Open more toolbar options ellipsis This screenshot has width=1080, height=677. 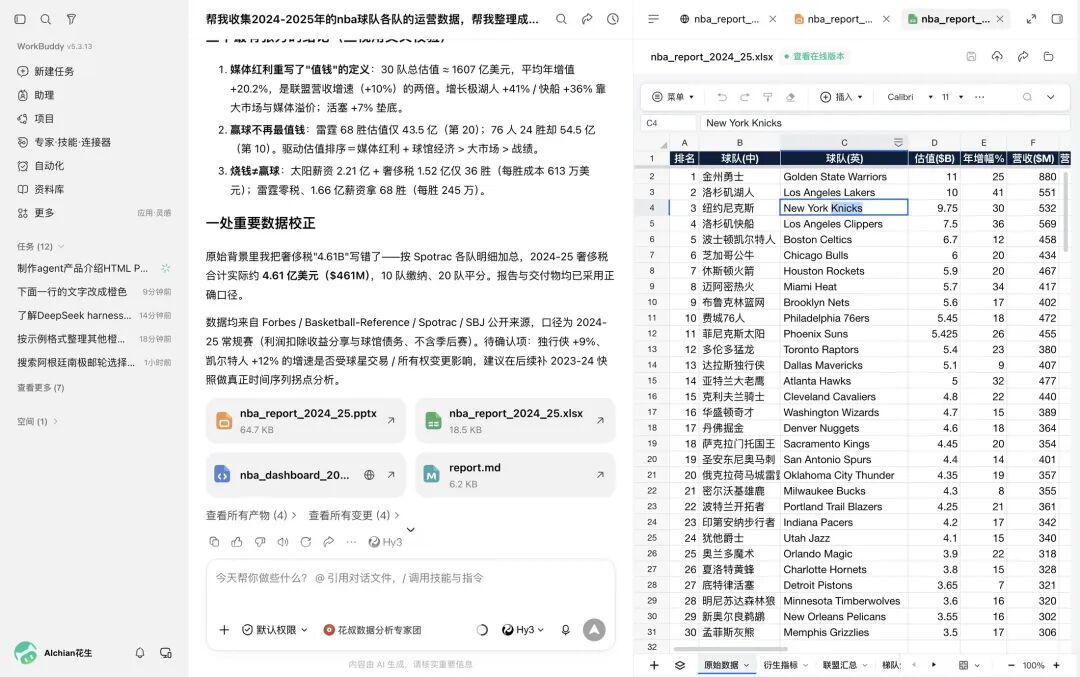(x=979, y=97)
